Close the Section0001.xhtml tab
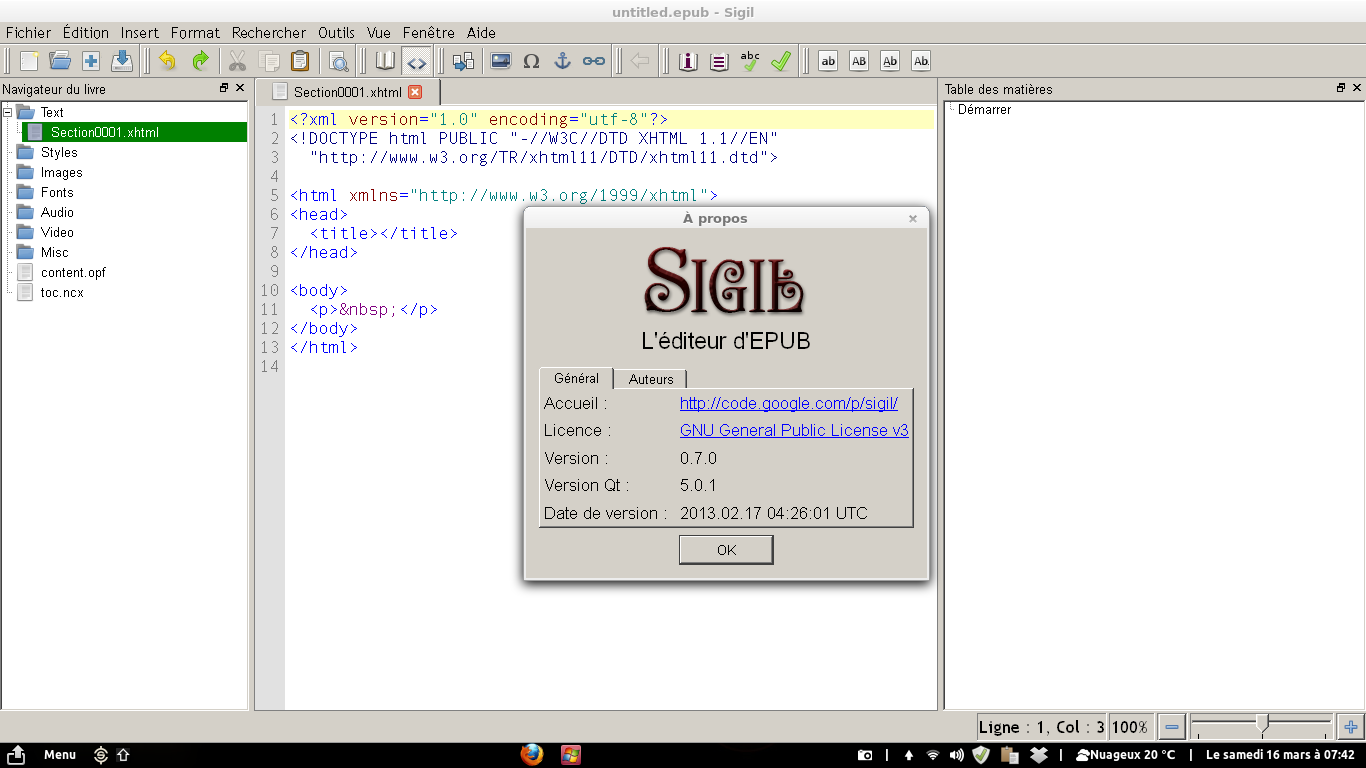The height and width of the screenshot is (768, 1366). coord(415,92)
